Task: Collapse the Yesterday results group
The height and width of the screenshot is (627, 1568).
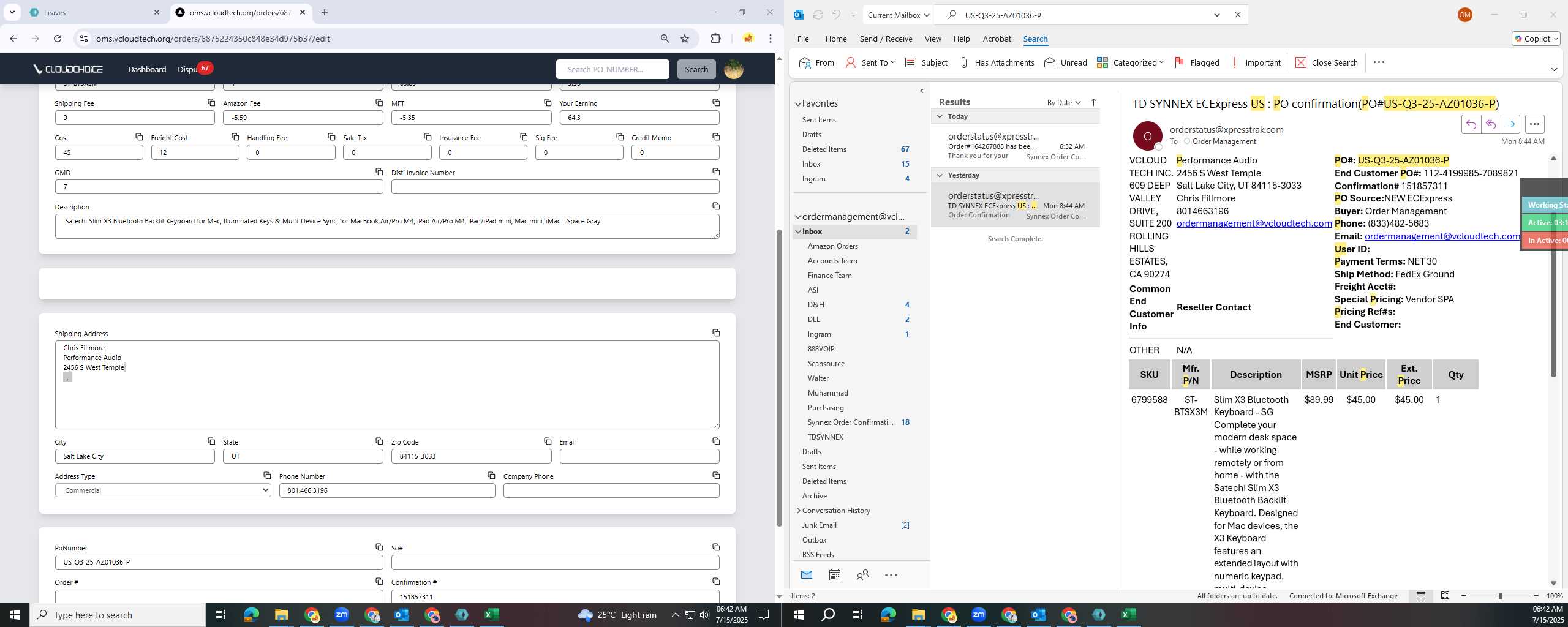Action: point(940,175)
